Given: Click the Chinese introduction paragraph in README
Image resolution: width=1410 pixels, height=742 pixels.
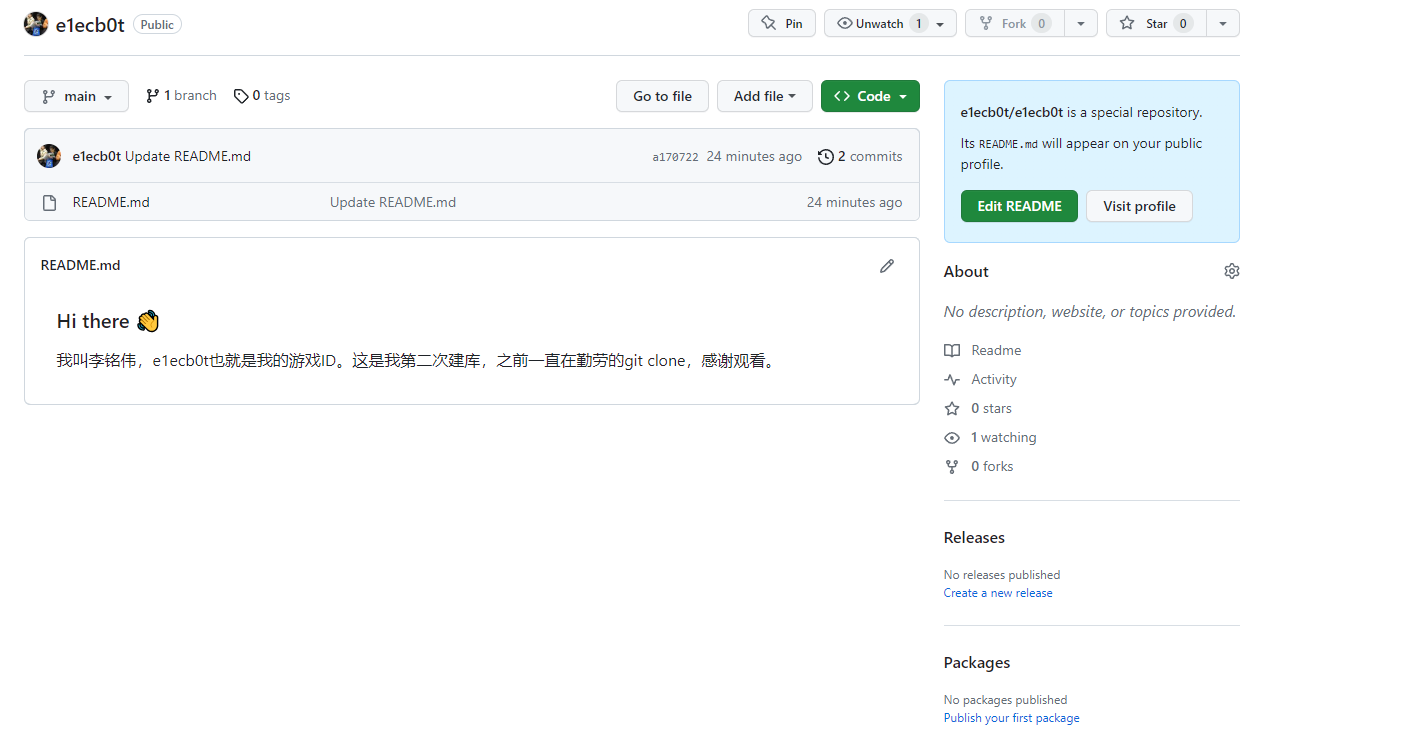Looking at the screenshot, I should tap(416, 360).
